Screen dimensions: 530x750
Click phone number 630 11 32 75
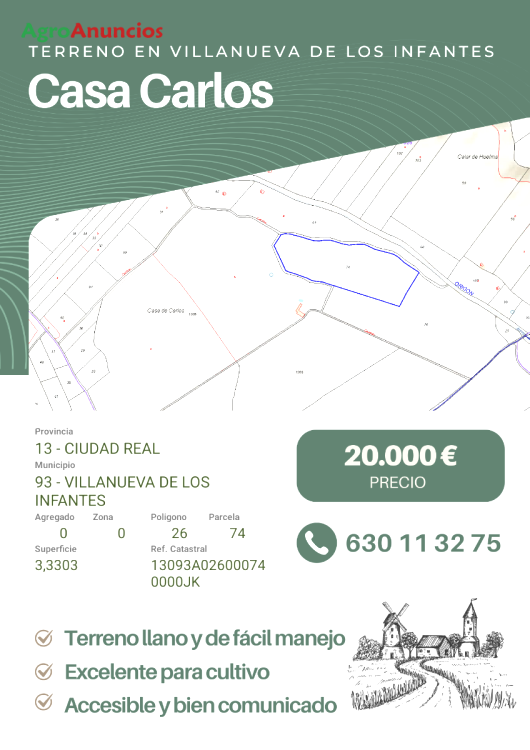(x=423, y=543)
